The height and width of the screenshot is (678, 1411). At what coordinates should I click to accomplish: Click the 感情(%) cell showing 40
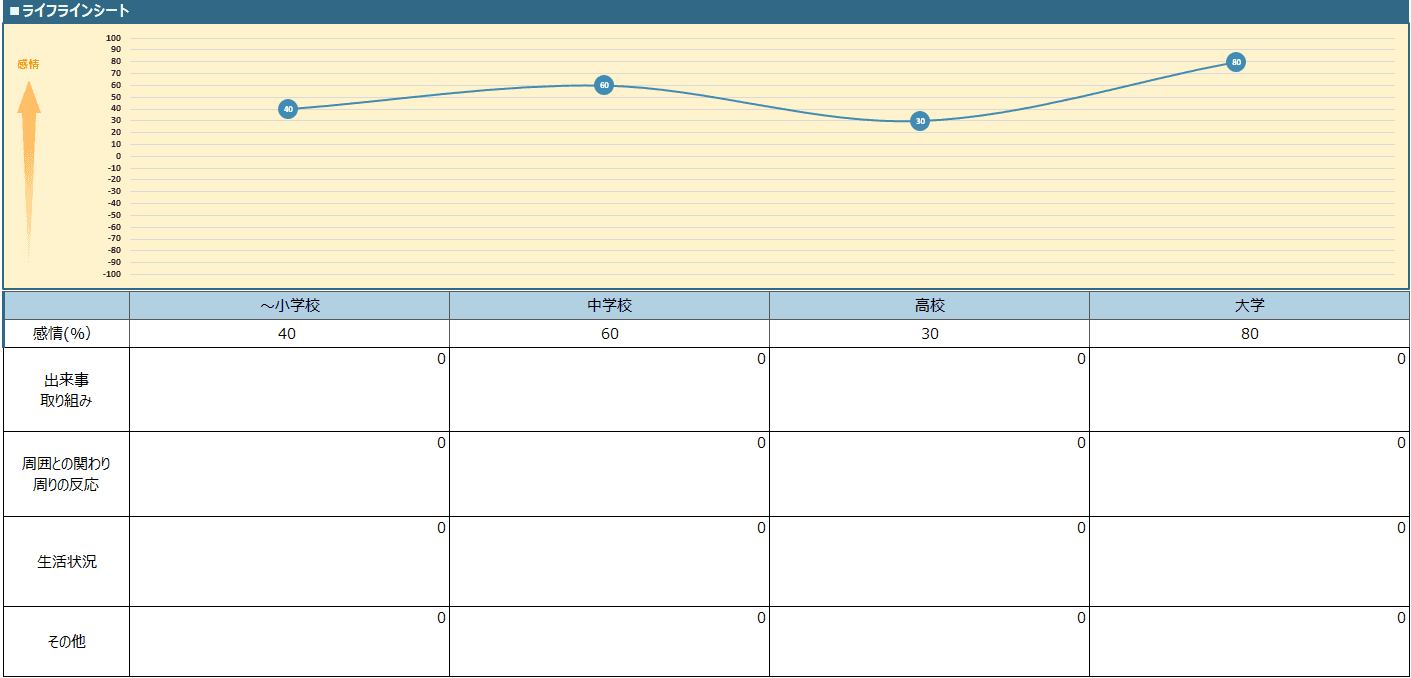coord(289,334)
